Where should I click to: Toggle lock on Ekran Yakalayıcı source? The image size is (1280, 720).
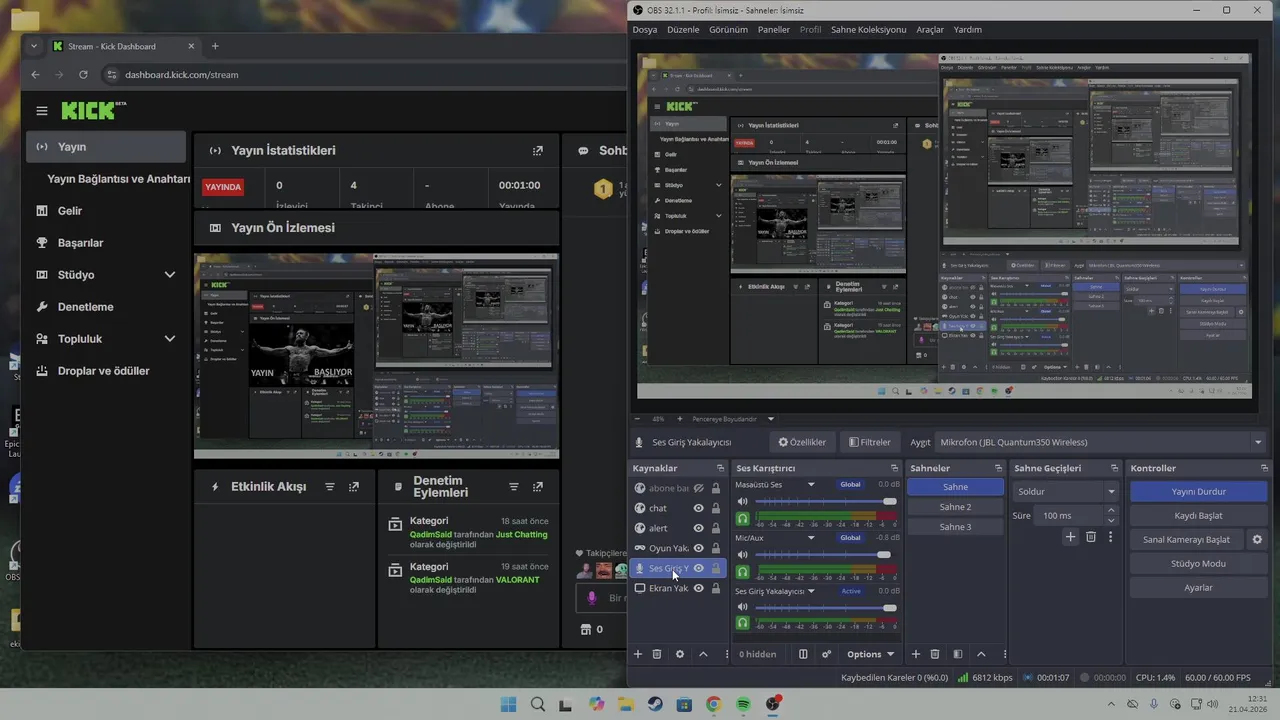pyautogui.click(x=716, y=588)
